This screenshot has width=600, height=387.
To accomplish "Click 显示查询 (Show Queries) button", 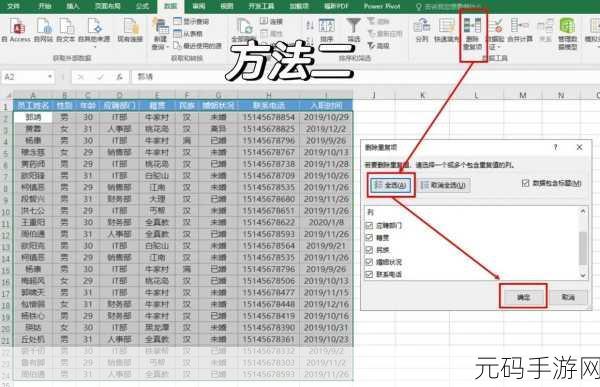I will [x=191, y=21].
